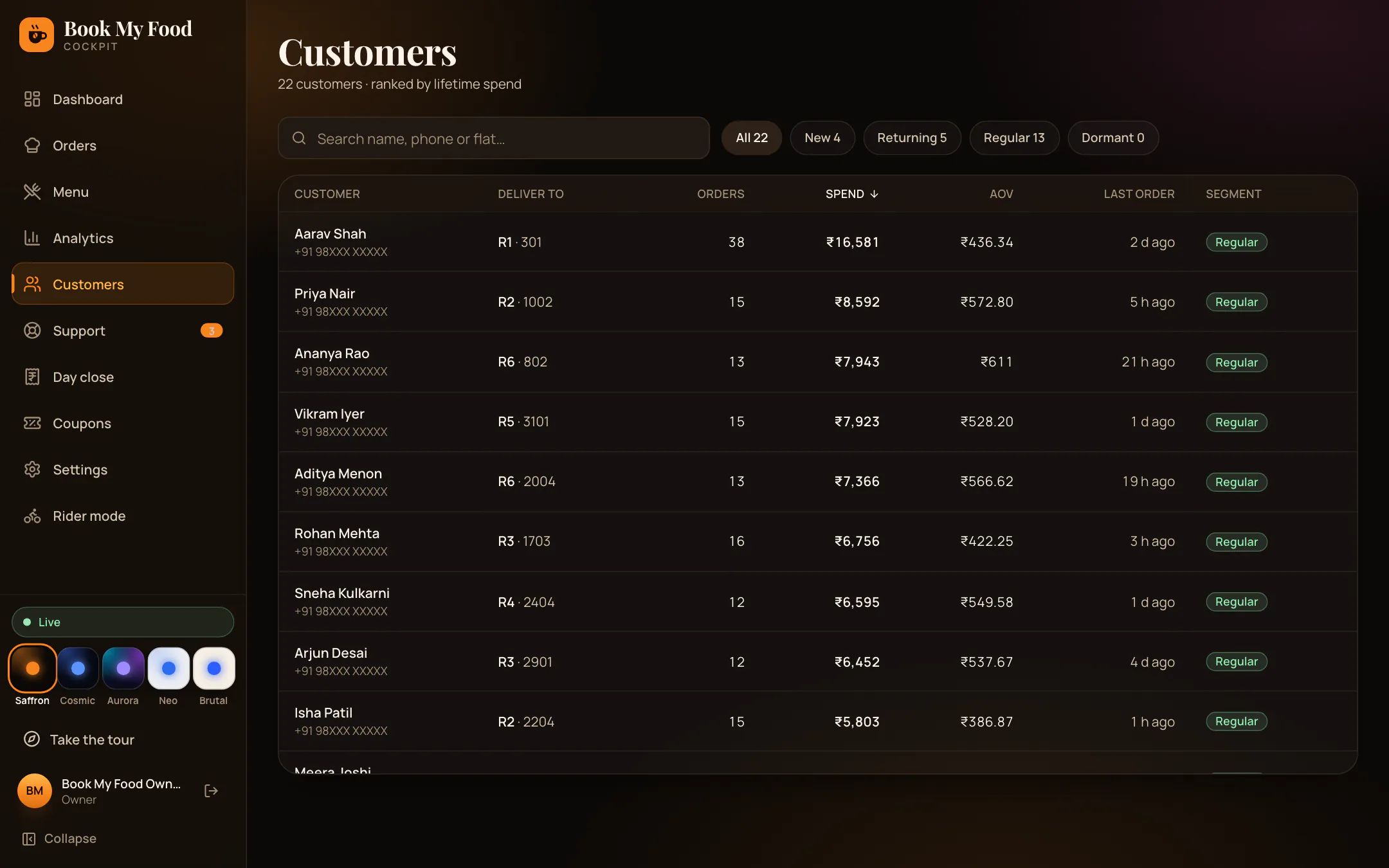
Task: Click Rohan Mehta's Regular segment badge
Action: [1236, 541]
